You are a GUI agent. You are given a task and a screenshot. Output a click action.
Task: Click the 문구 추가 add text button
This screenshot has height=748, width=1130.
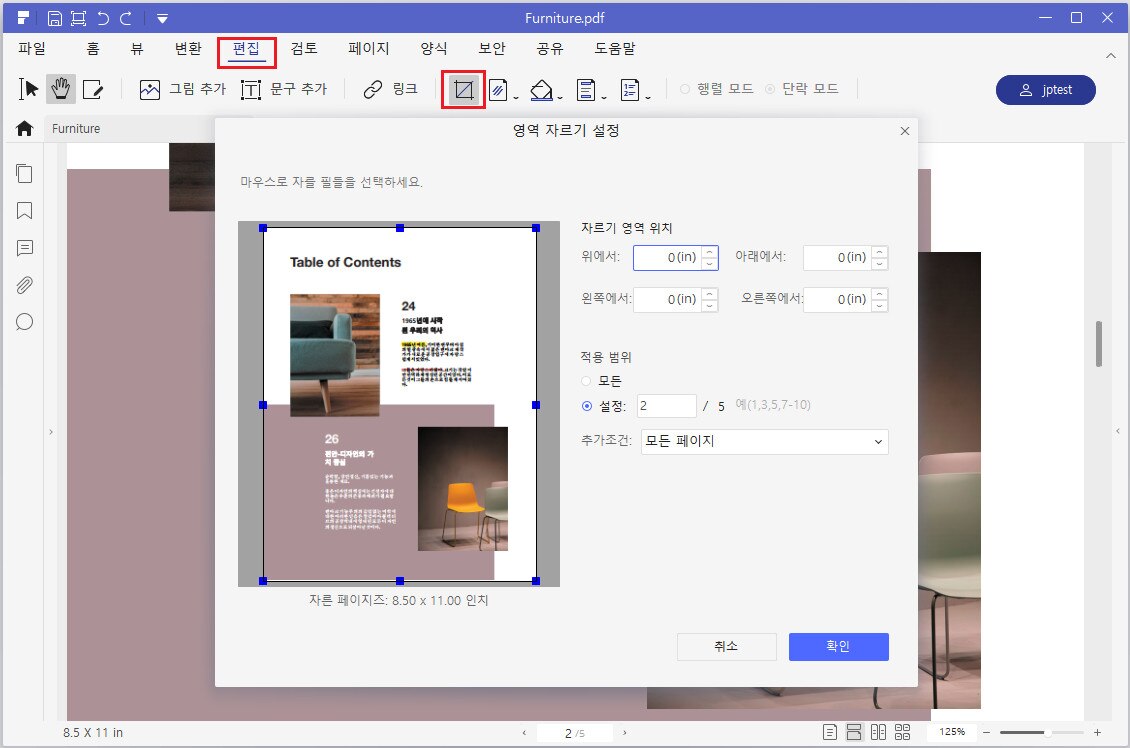pos(284,89)
